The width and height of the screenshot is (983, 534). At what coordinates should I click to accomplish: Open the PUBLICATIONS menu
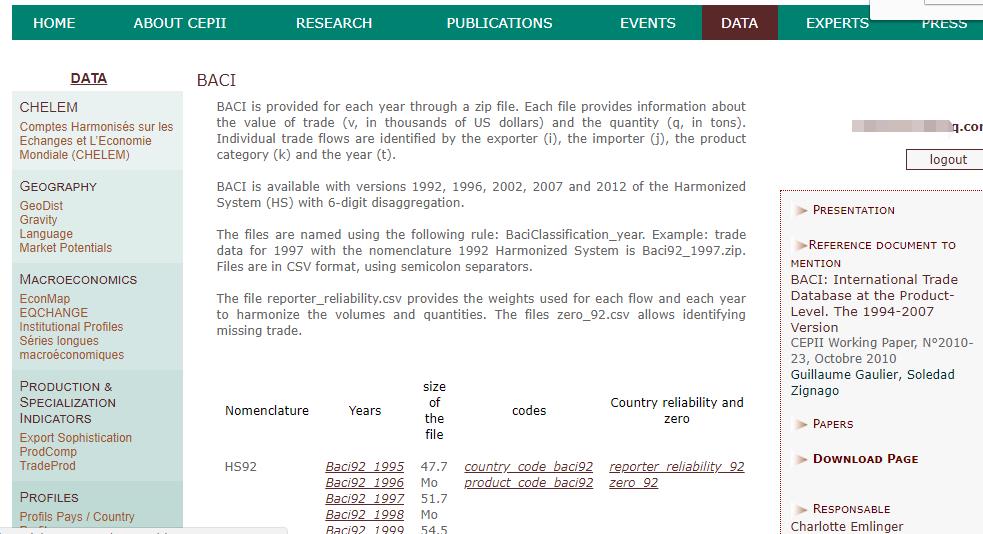tap(500, 23)
